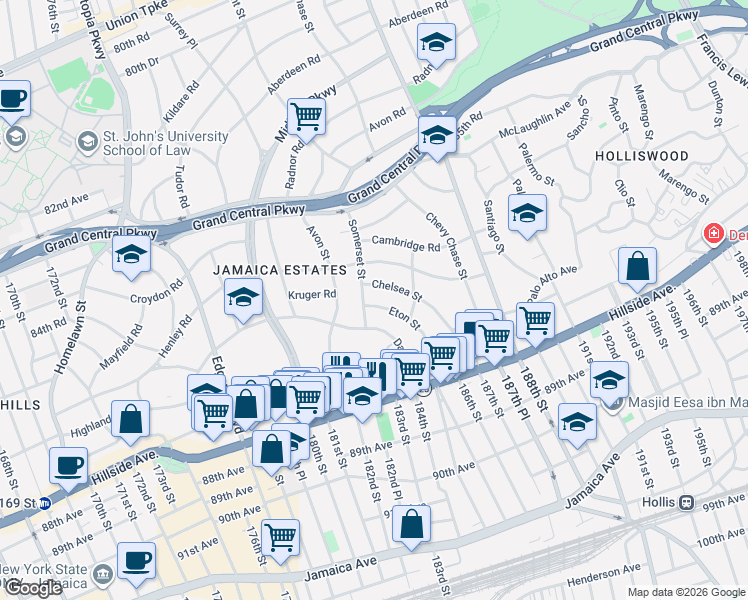Select the shopping cart marker above 186th St
The height and width of the screenshot is (600, 748).
coord(440,358)
